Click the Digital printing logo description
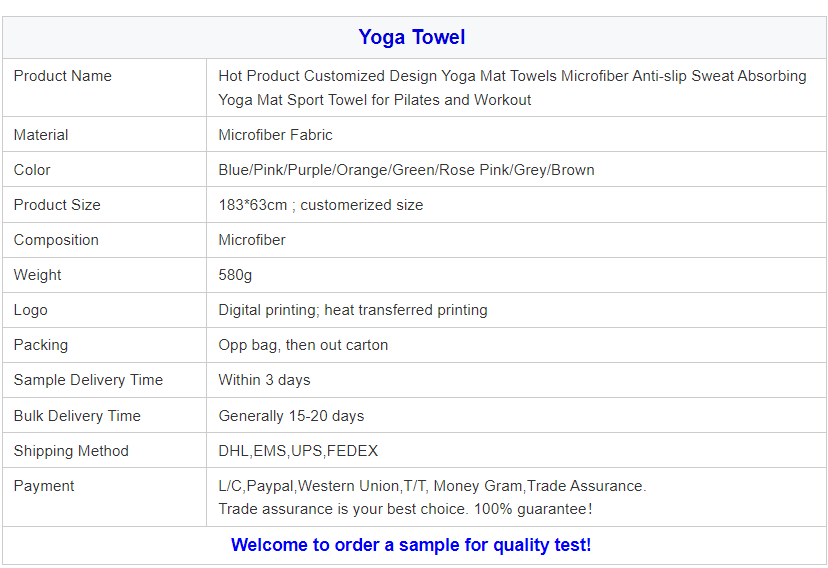 pos(353,310)
